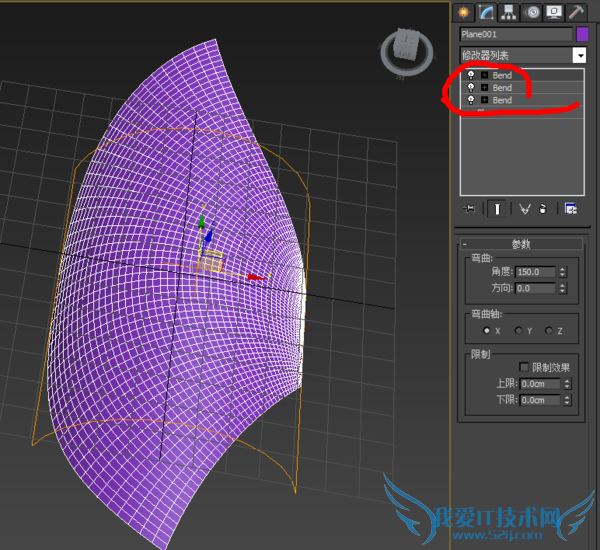Image resolution: width=600 pixels, height=550 pixels.
Task: Toggle lightbulb of the top Bend modifier
Action: pos(471,75)
